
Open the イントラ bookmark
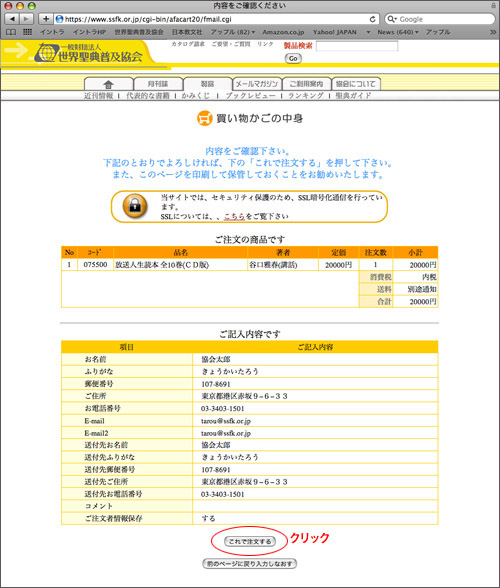click(x=52, y=32)
